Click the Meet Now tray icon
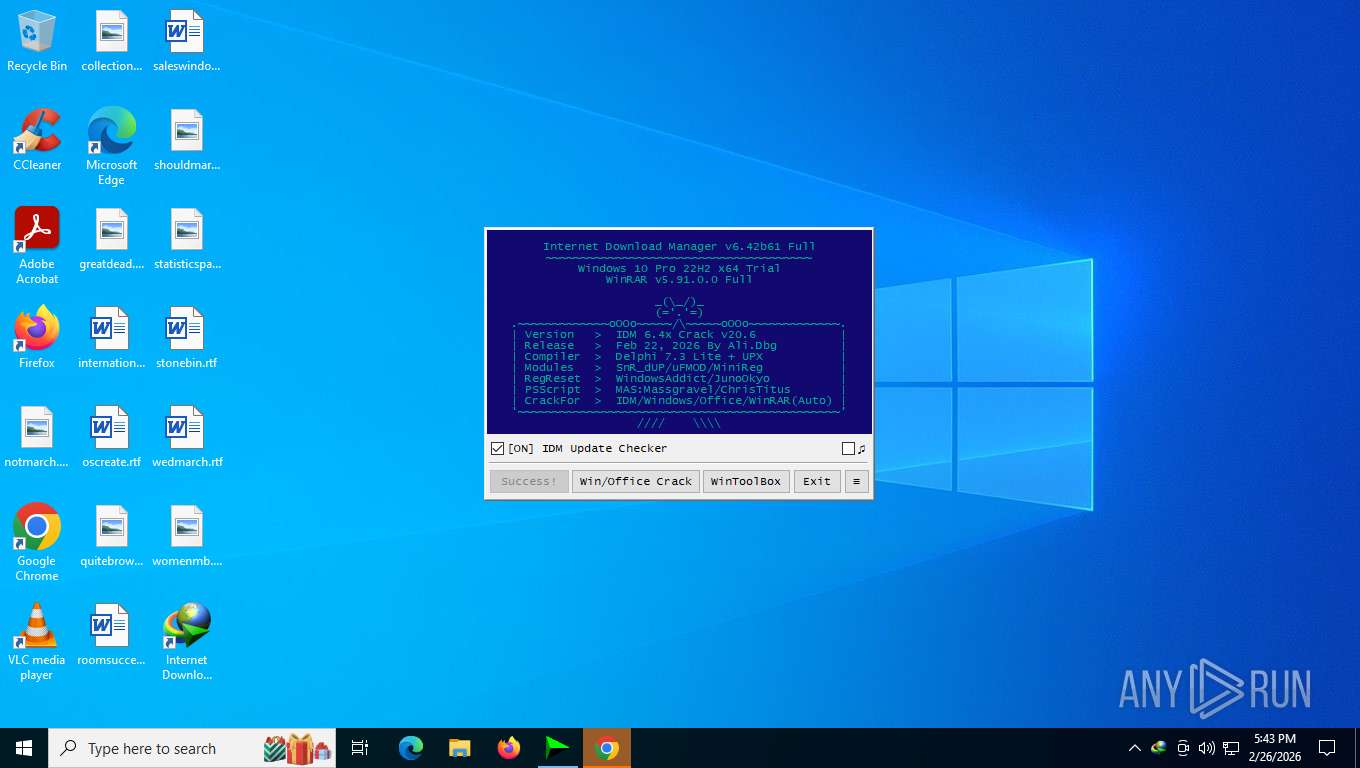The width and height of the screenshot is (1360, 768). pyautogui.click(x=1183, y=748)
